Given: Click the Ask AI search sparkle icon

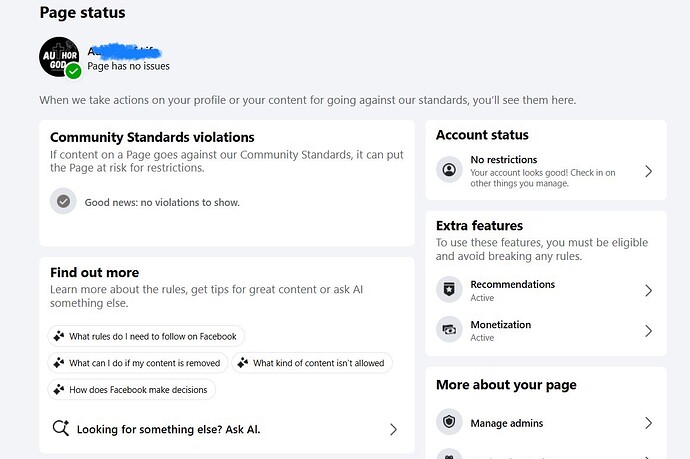Looking at the screenshot, I should point(60,429).
